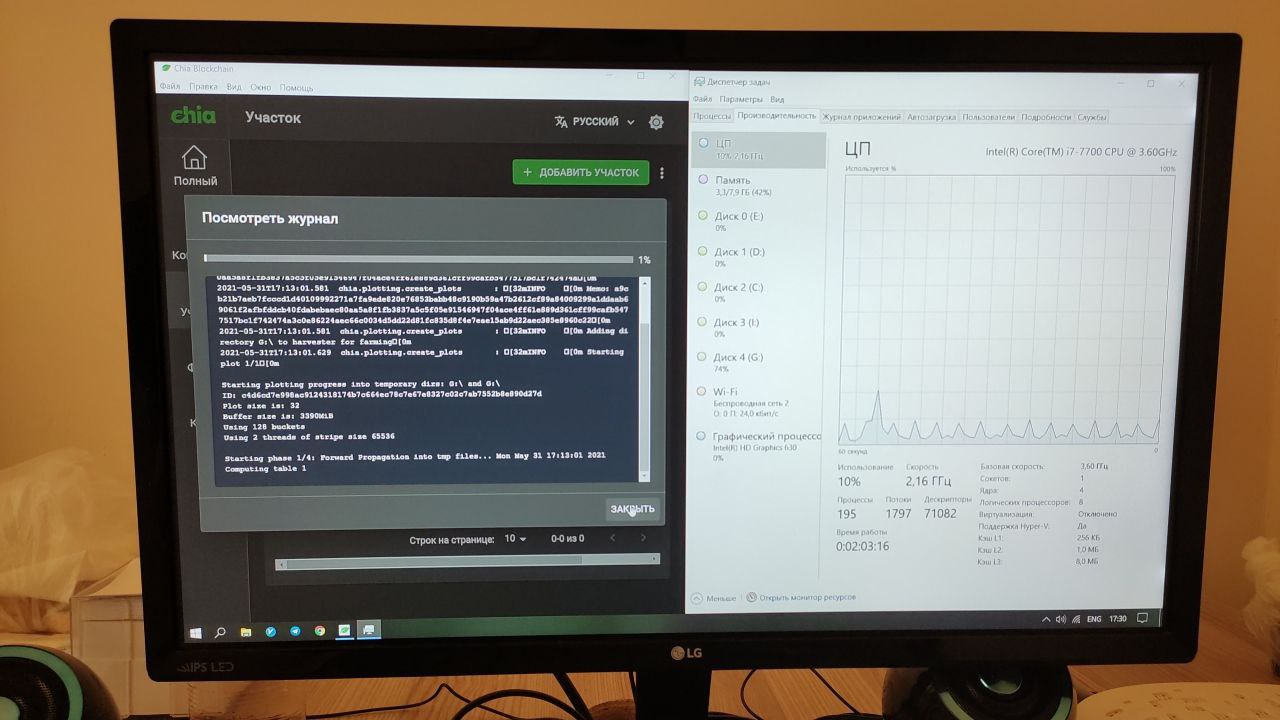Open the Windows Start menu
Viewport: 1280px width, 720px height.
195,632
